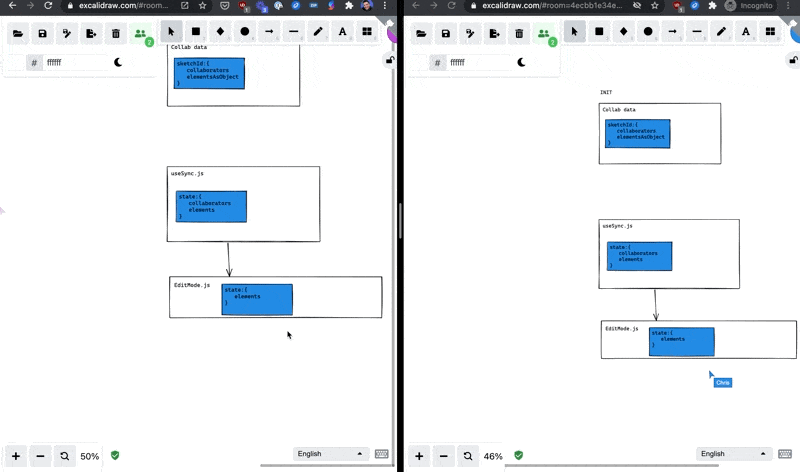Pick ellipse tool in right window
This screenshot has width=800, height=472.
coord(648,32)
